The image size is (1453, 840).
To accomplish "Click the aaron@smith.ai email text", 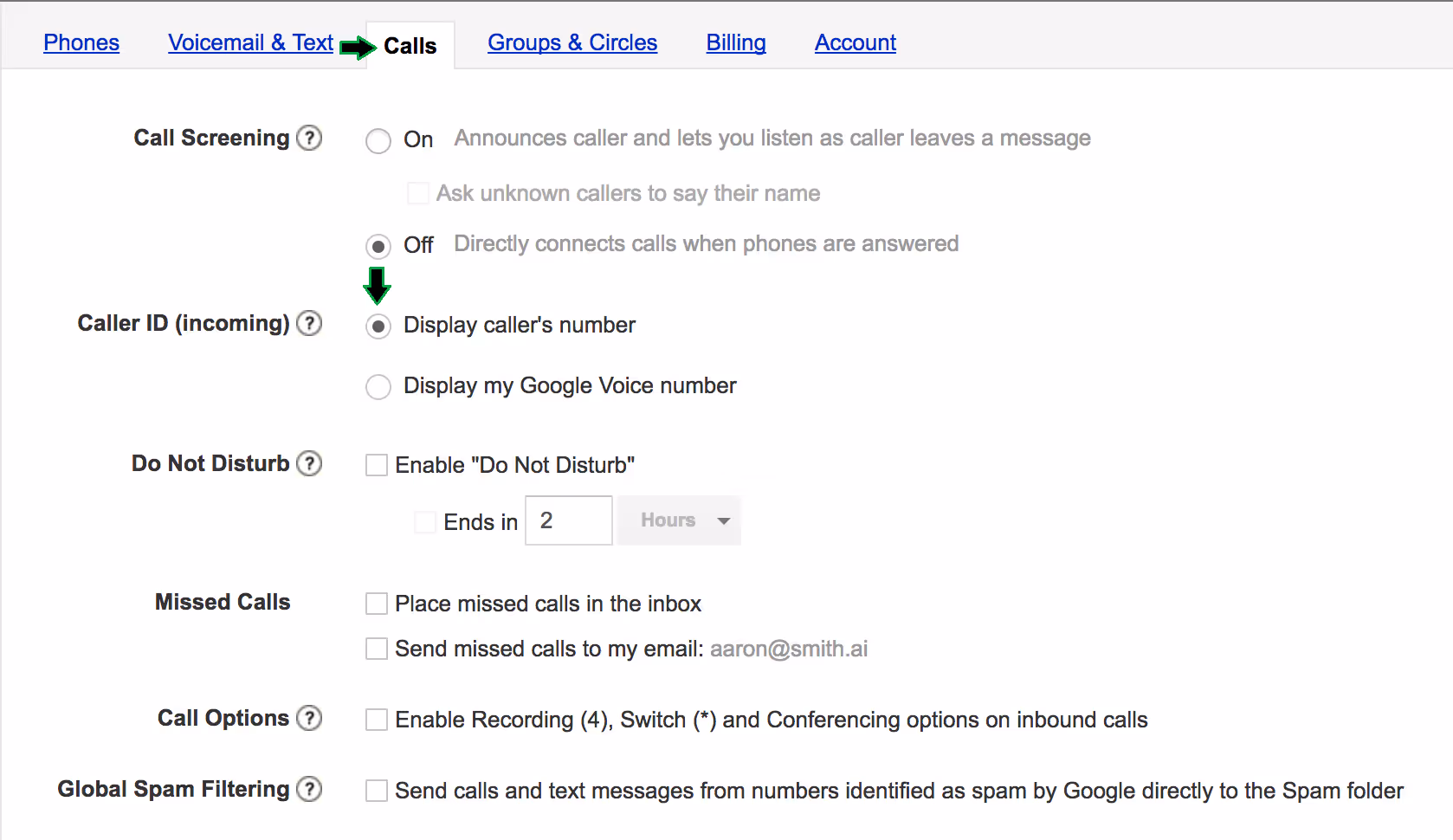I will (789, 649).
